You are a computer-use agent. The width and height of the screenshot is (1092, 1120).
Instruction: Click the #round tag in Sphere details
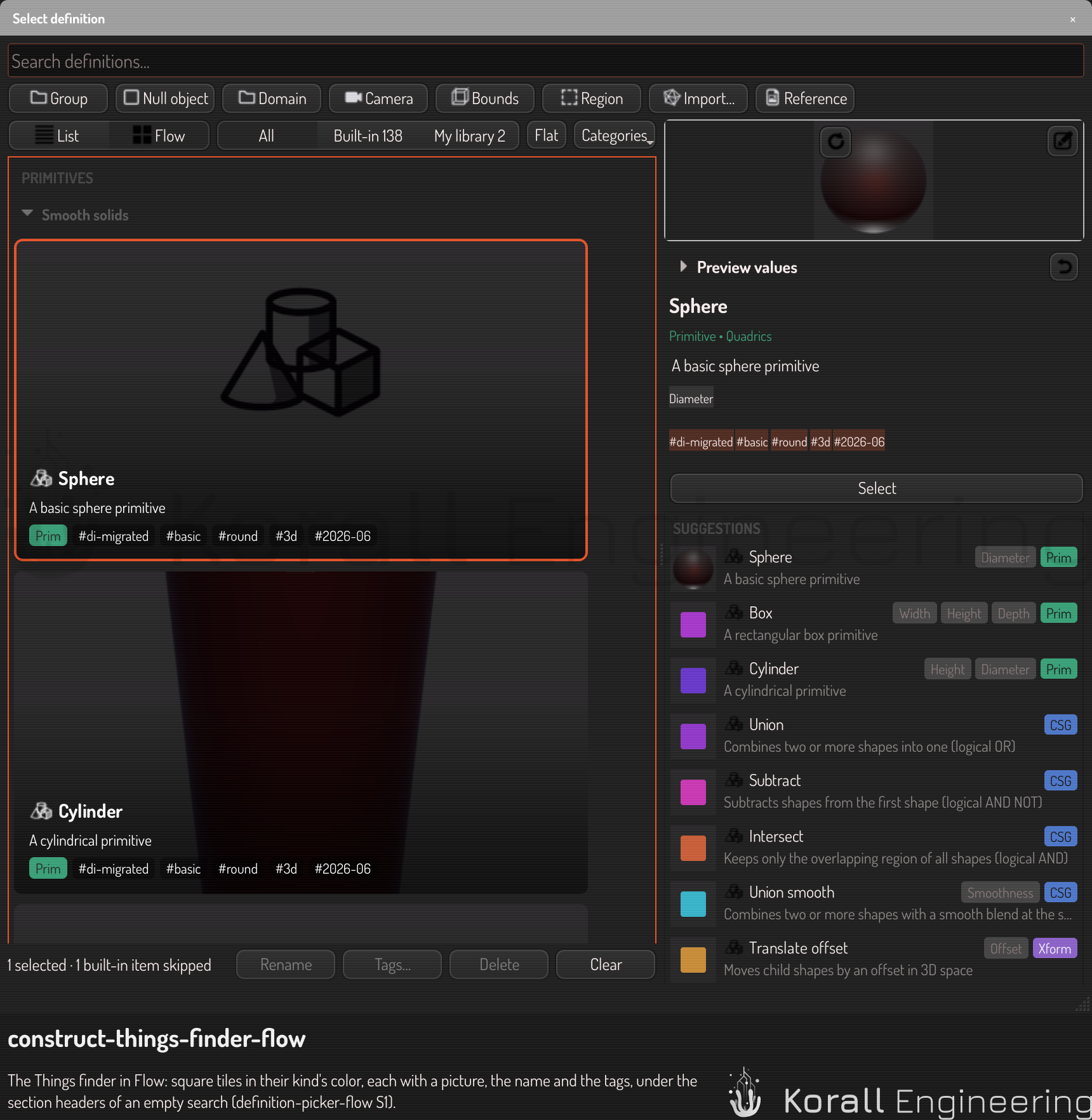789,442
